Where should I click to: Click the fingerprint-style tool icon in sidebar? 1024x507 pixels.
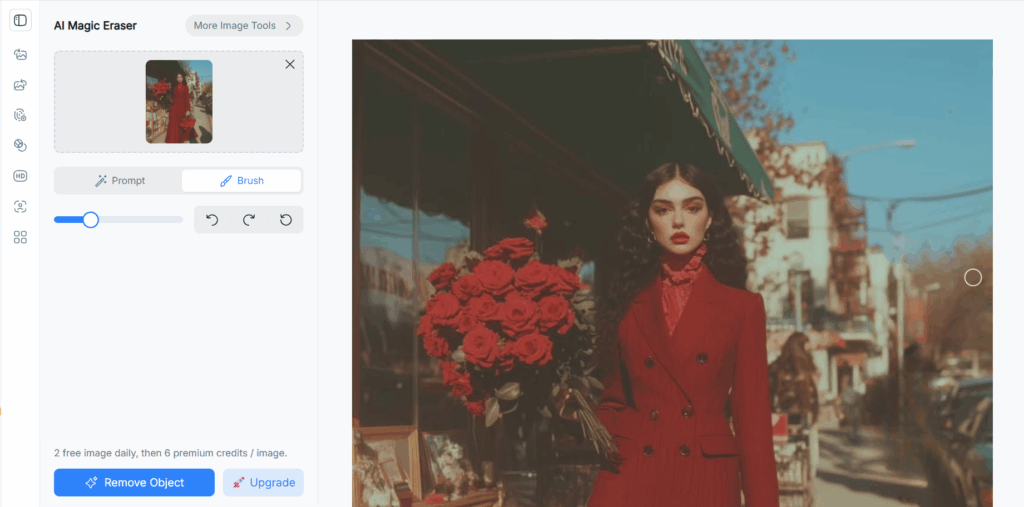pos(20,115)
